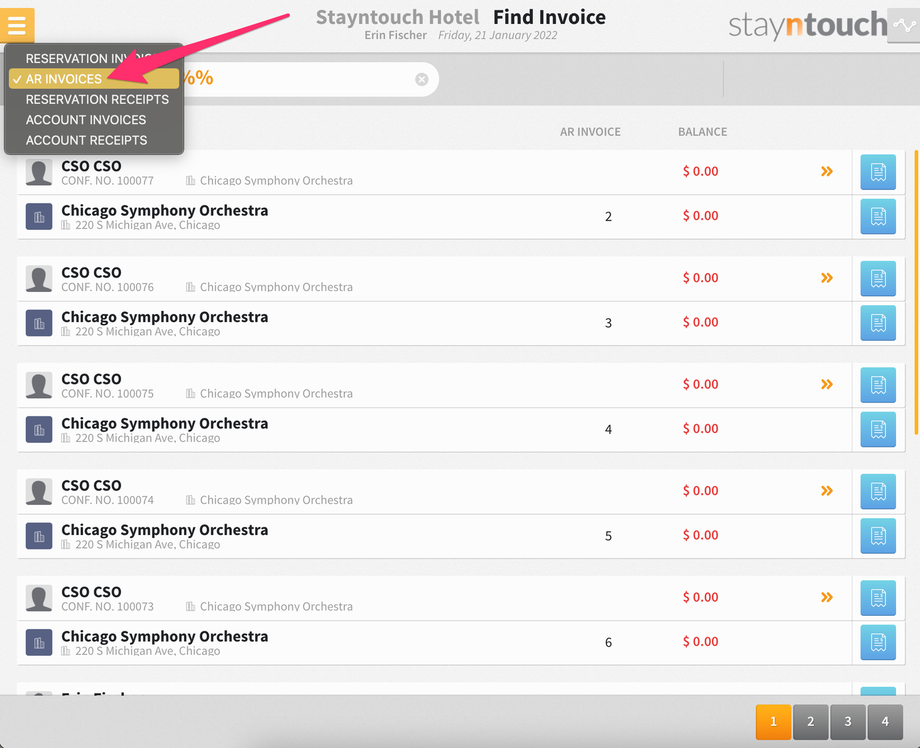Screen dimensions: 920x748
Task: Click the BALANCE column header
Action: tap(702, 132)
